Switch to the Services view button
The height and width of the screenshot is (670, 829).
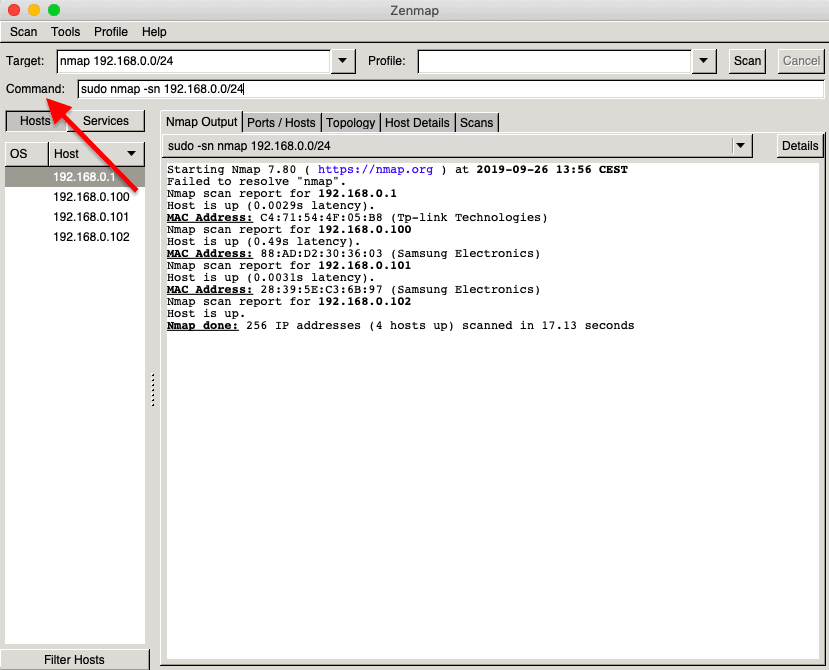click(106, 121)
